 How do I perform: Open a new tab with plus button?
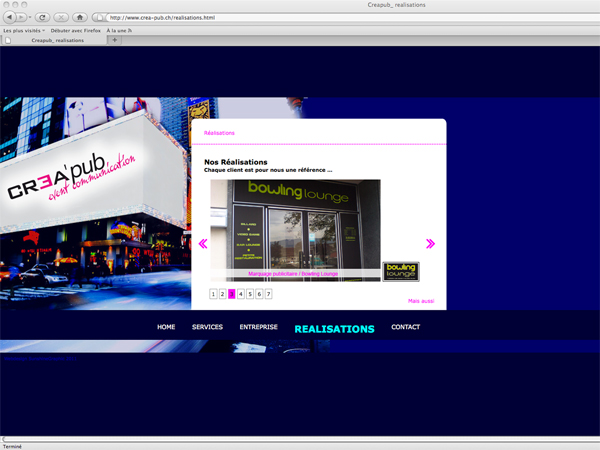tap(114, 40)
